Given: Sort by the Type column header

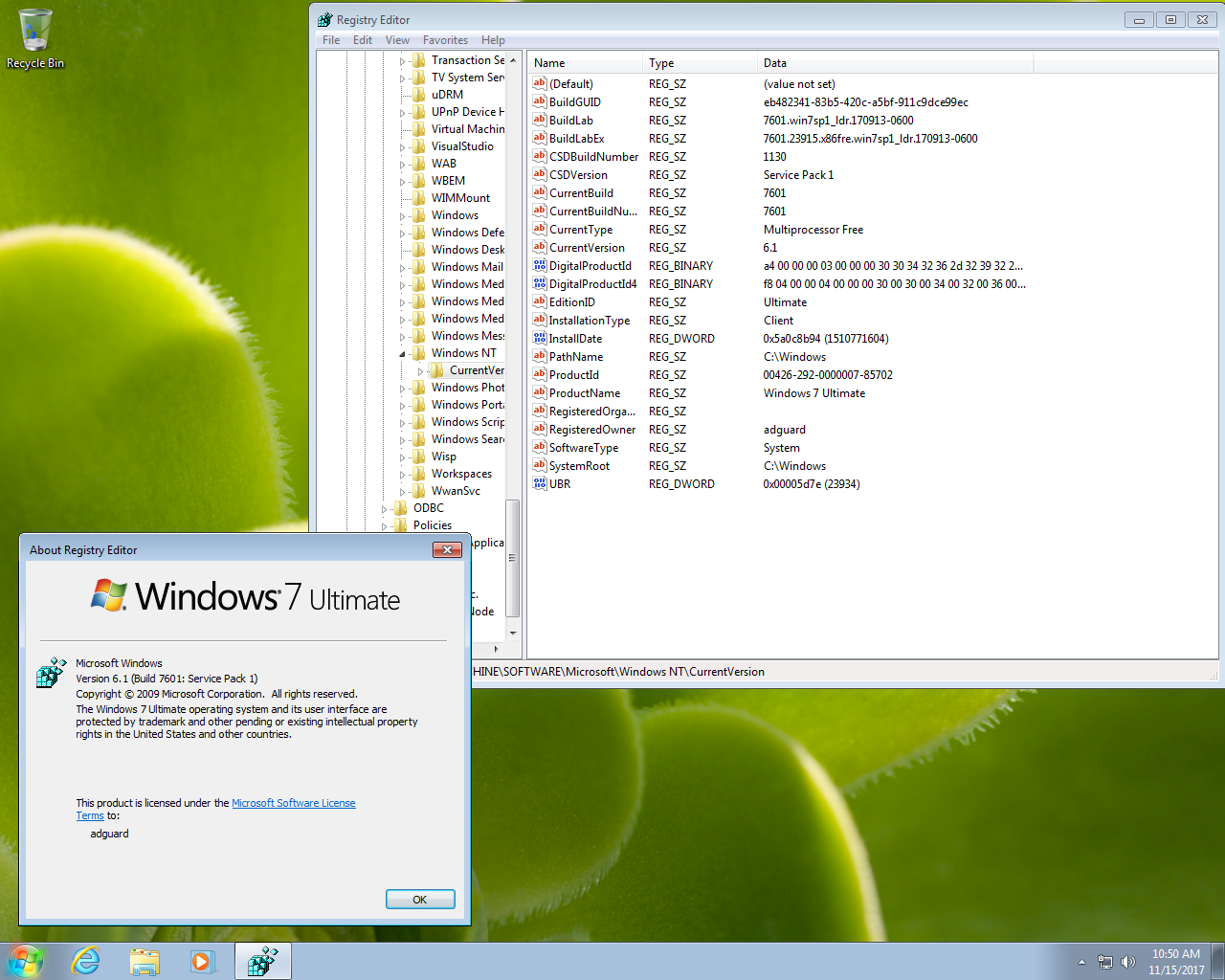Looking at the screenshot, I should pos(701,63).
